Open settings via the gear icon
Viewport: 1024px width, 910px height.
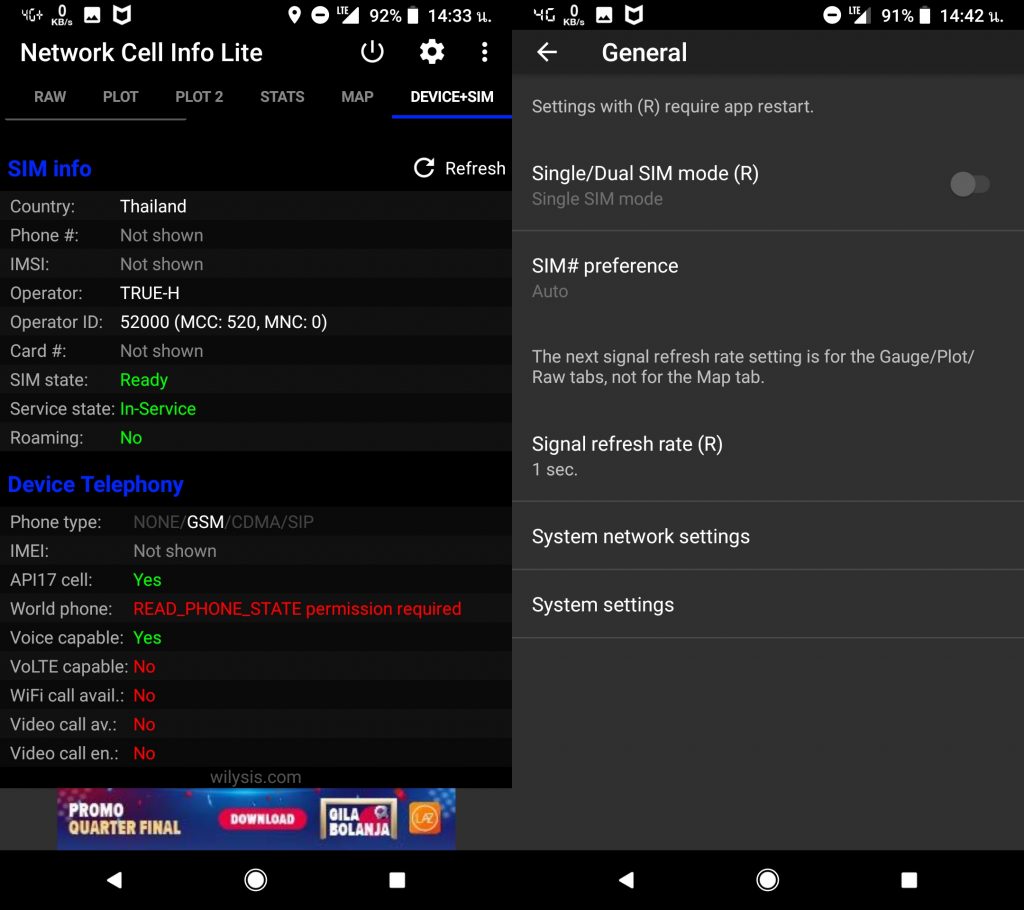click(x=432, y=52)
